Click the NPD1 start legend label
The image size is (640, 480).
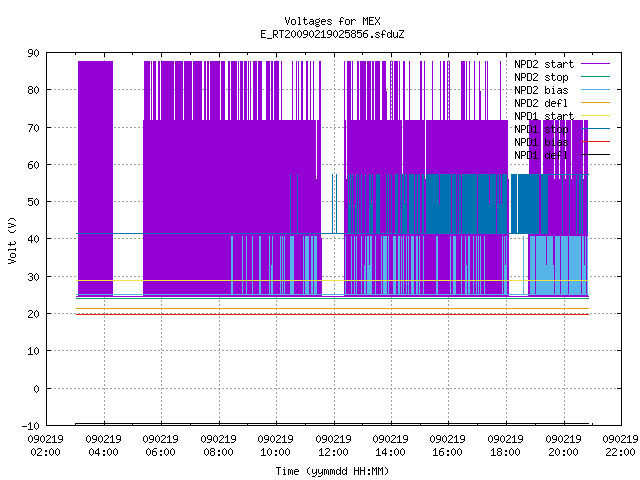(544, 116)
